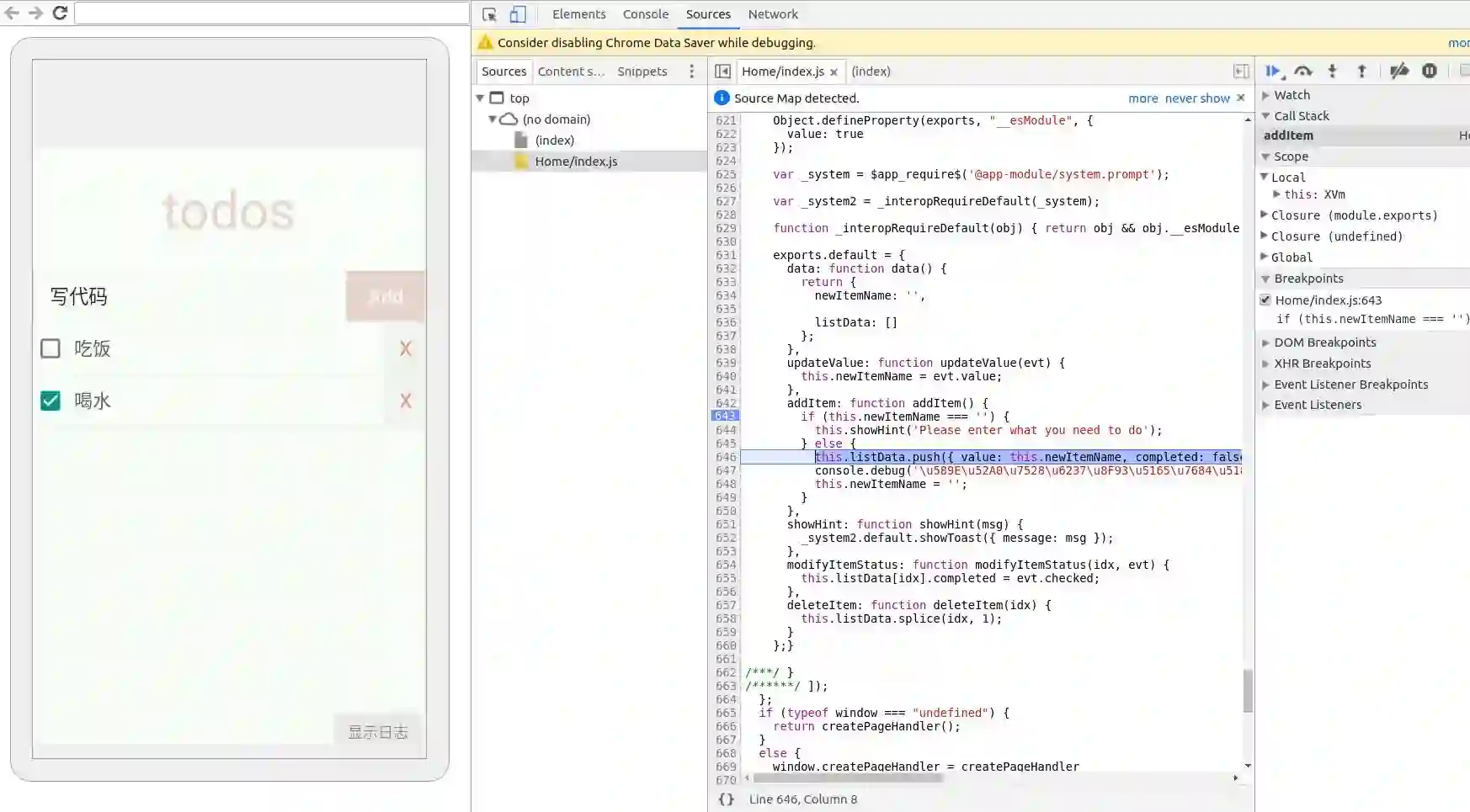Image resolution: width=1470 pixels, height=812 pixels.
Task: Toggle pause on exceptions
Action: tap(1430, 72)
